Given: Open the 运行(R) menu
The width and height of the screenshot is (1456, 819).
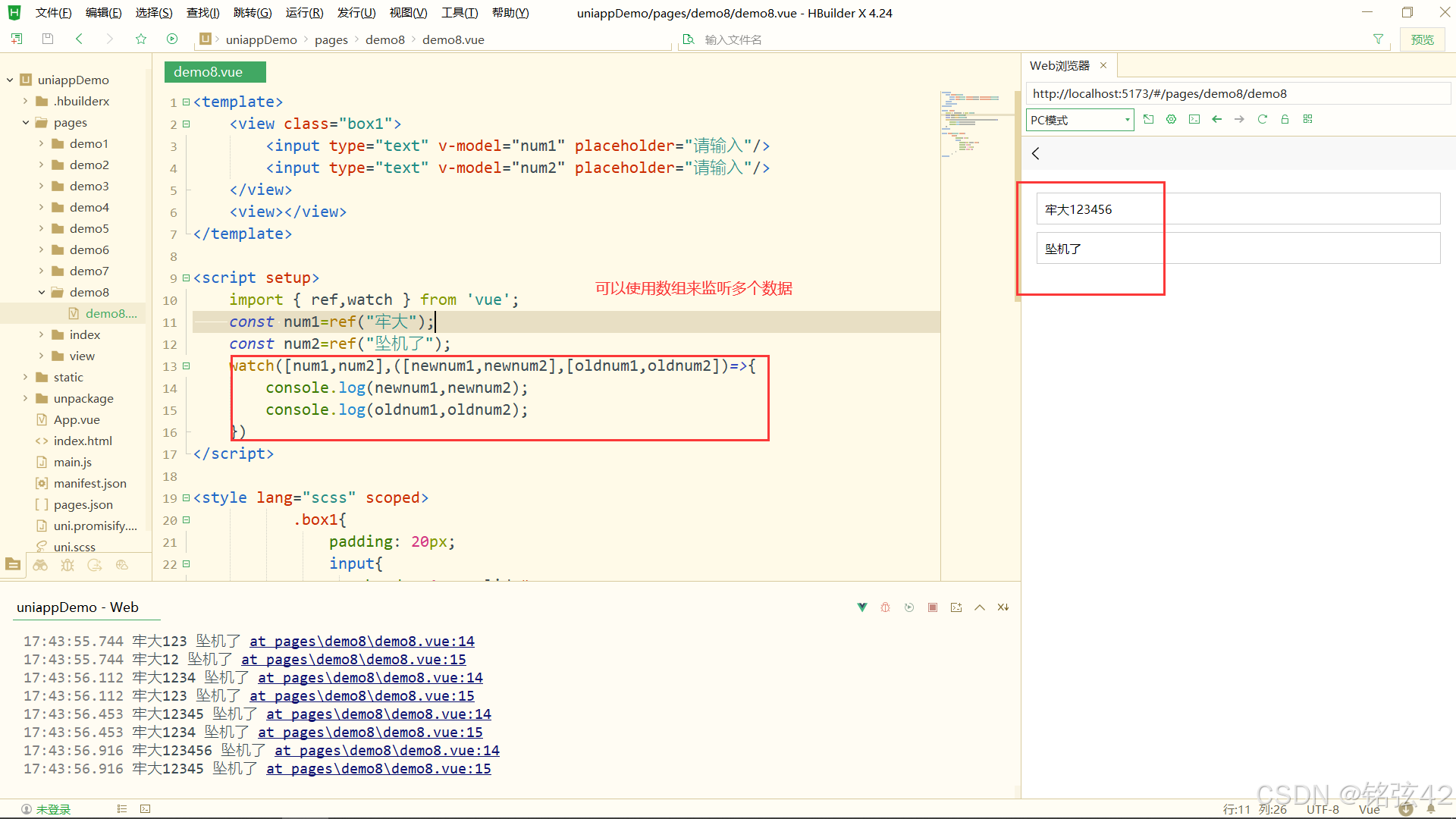Looking at the screenshot, I should pos(304,13).
